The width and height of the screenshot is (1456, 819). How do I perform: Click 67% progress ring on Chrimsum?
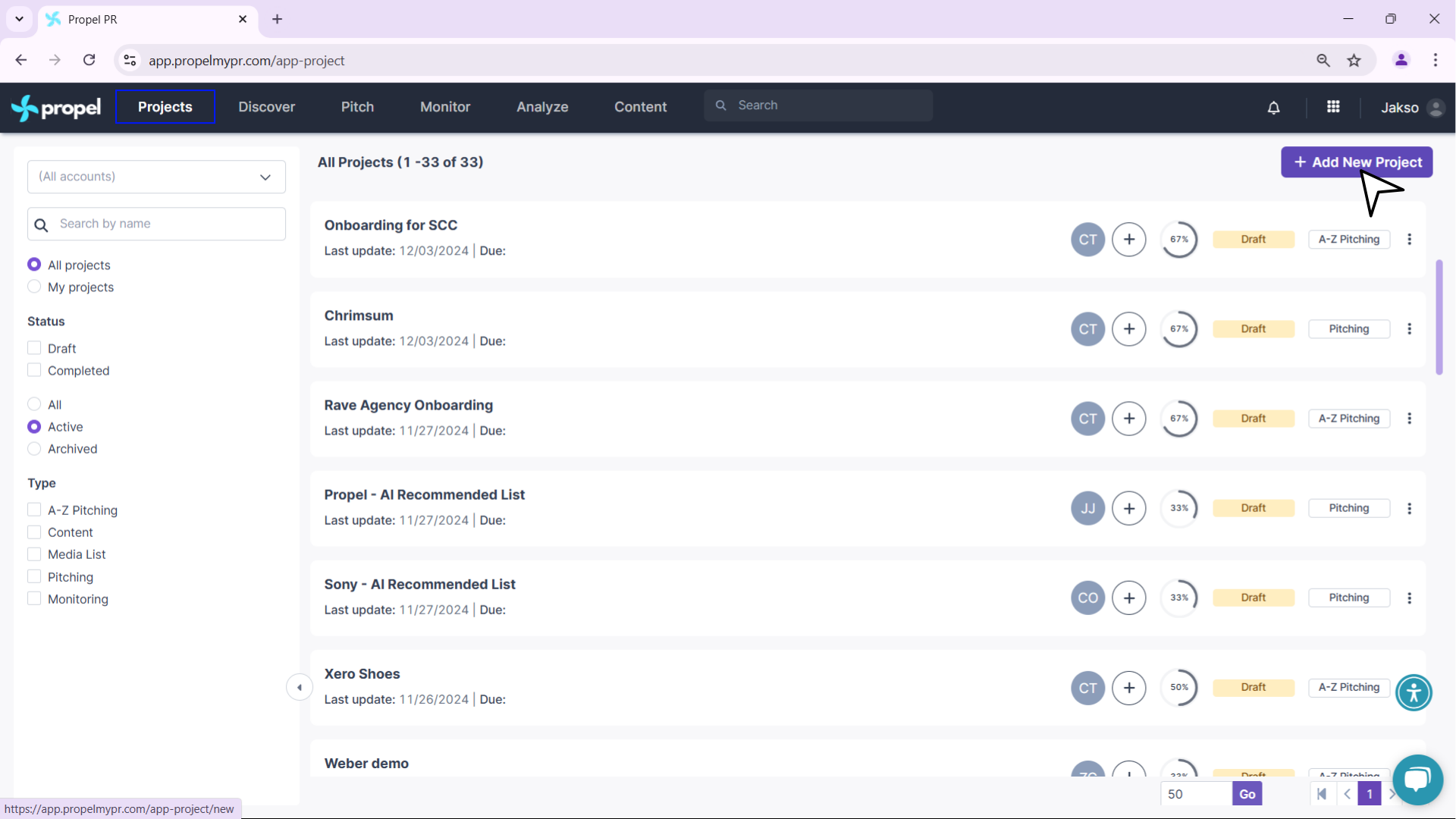coord(1179,329)
